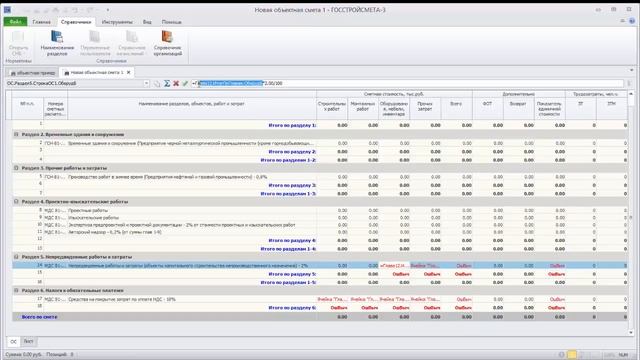Select the Лист sheet tab at bottom
Viewport: 640px width, 360px height.
tap(28, 341)
